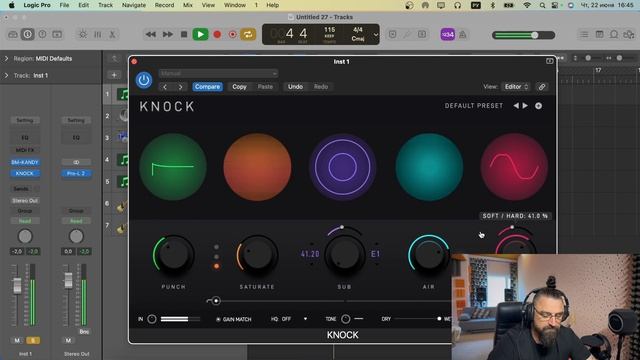Click the Copy button
The height and width of the screenshot is (360, 640).
tap(240, 87)
